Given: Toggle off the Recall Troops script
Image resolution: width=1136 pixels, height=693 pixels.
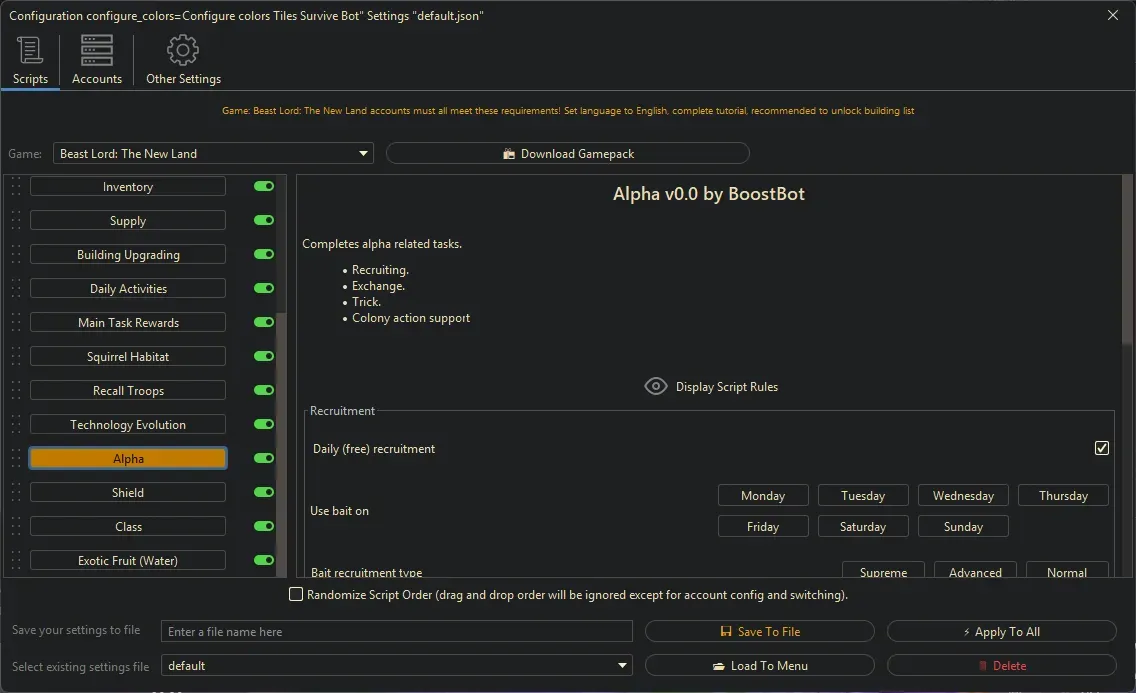Looking at the screenshot, I should [x=264, y=391].
